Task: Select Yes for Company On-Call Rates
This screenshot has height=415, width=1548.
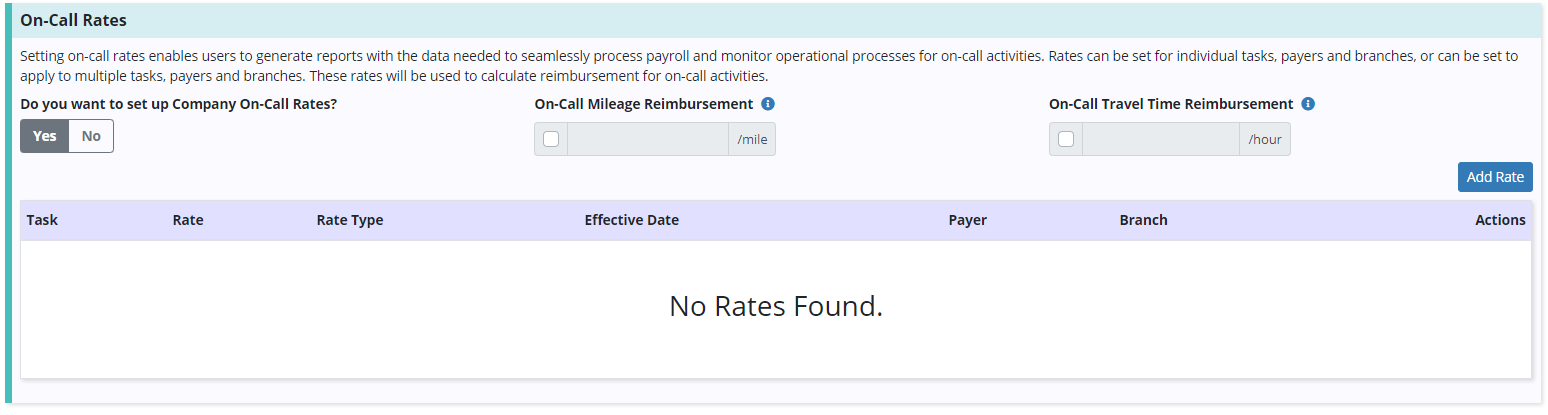Action: (x=45, y=136)
